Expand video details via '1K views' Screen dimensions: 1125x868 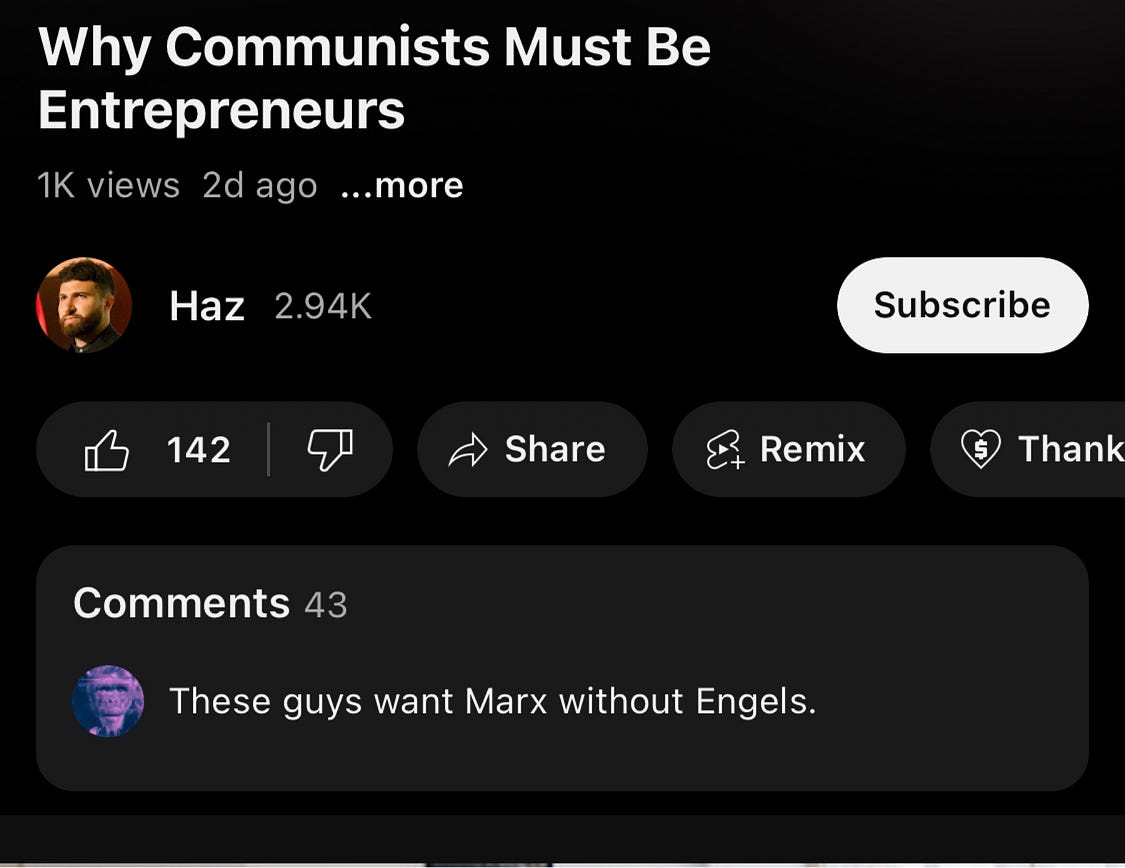click(108, 186)
